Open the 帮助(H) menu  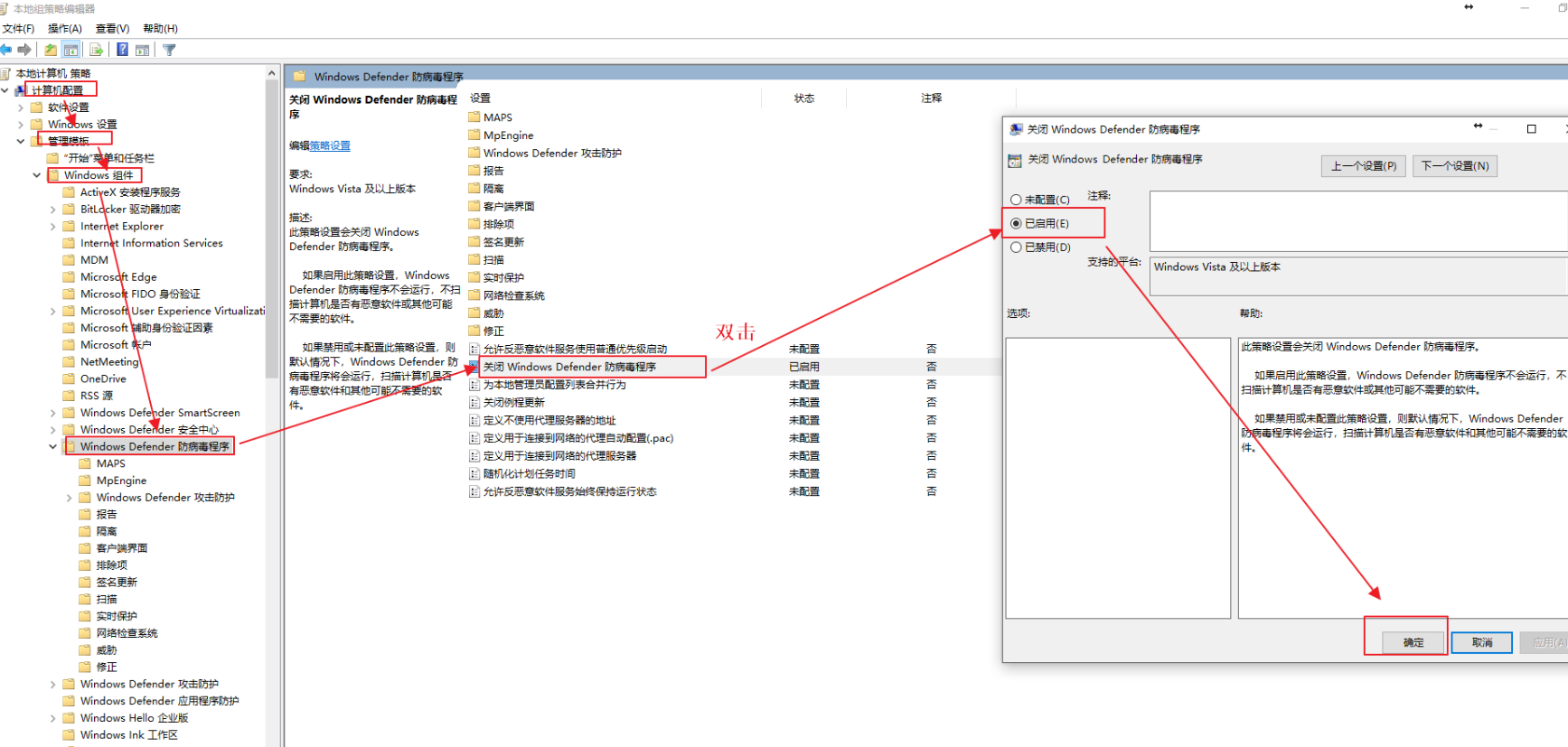(161, 29)
